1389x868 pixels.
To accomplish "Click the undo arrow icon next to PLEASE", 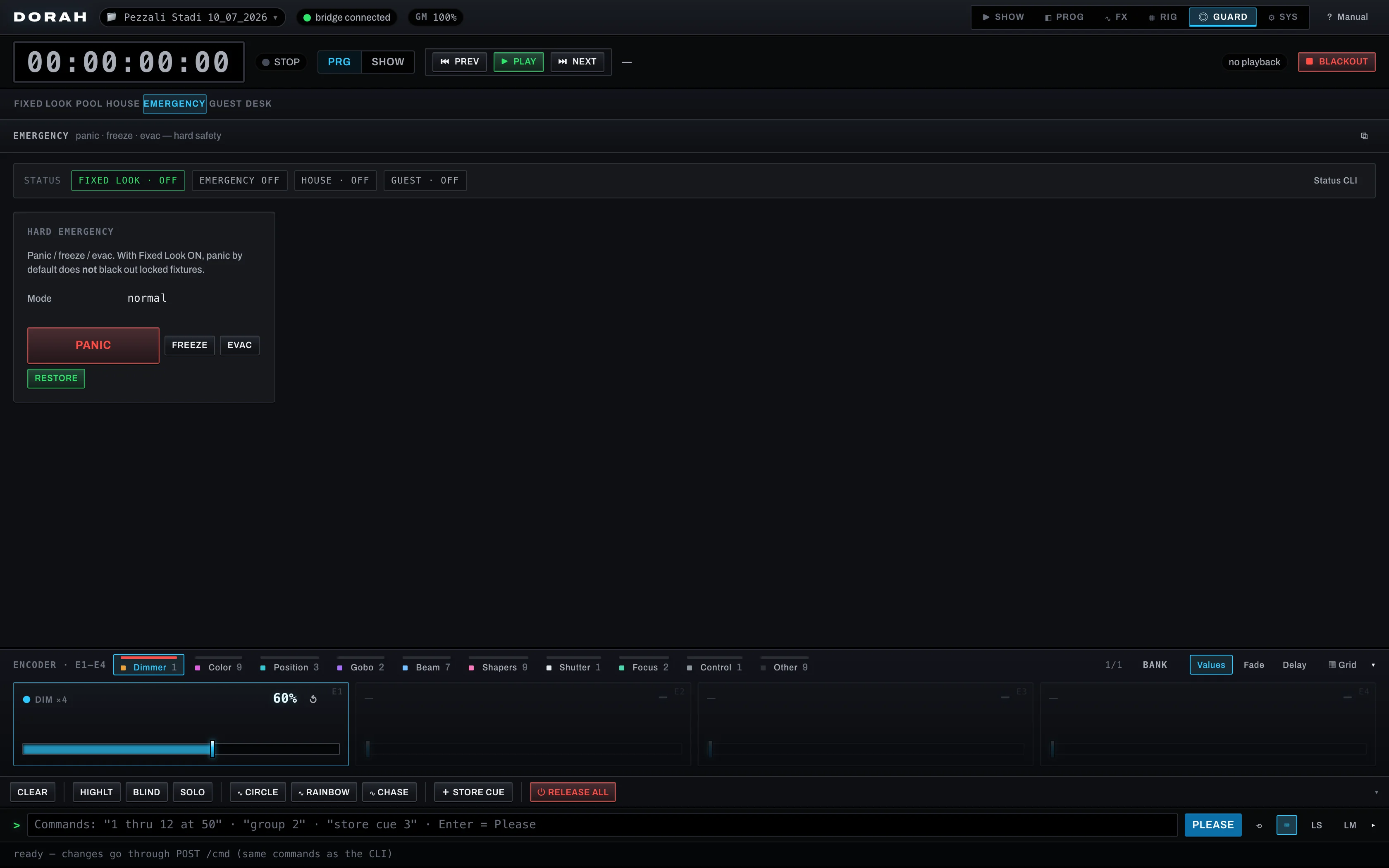I will (1259, 825).
